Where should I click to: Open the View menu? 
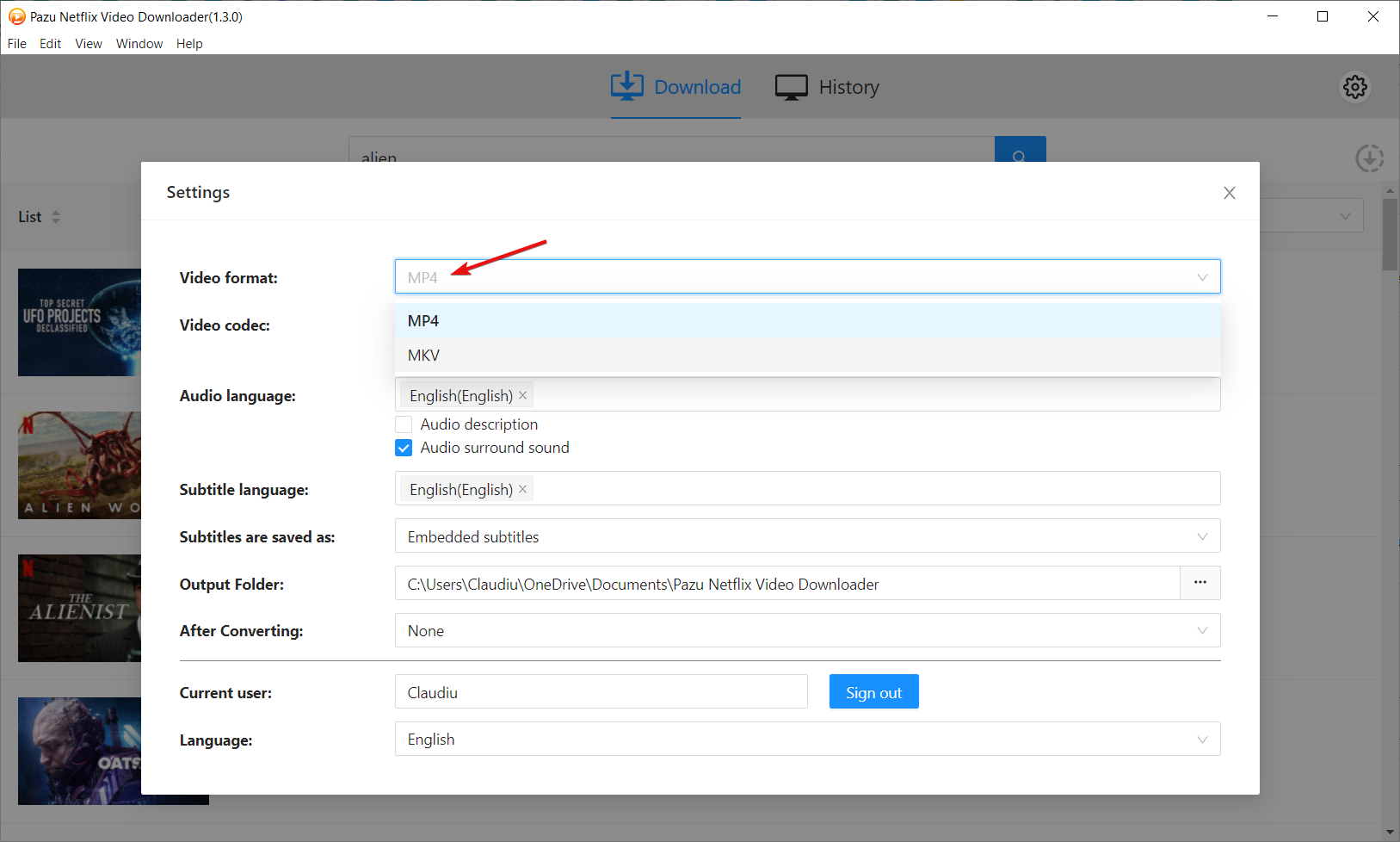[x=88, y=44]
